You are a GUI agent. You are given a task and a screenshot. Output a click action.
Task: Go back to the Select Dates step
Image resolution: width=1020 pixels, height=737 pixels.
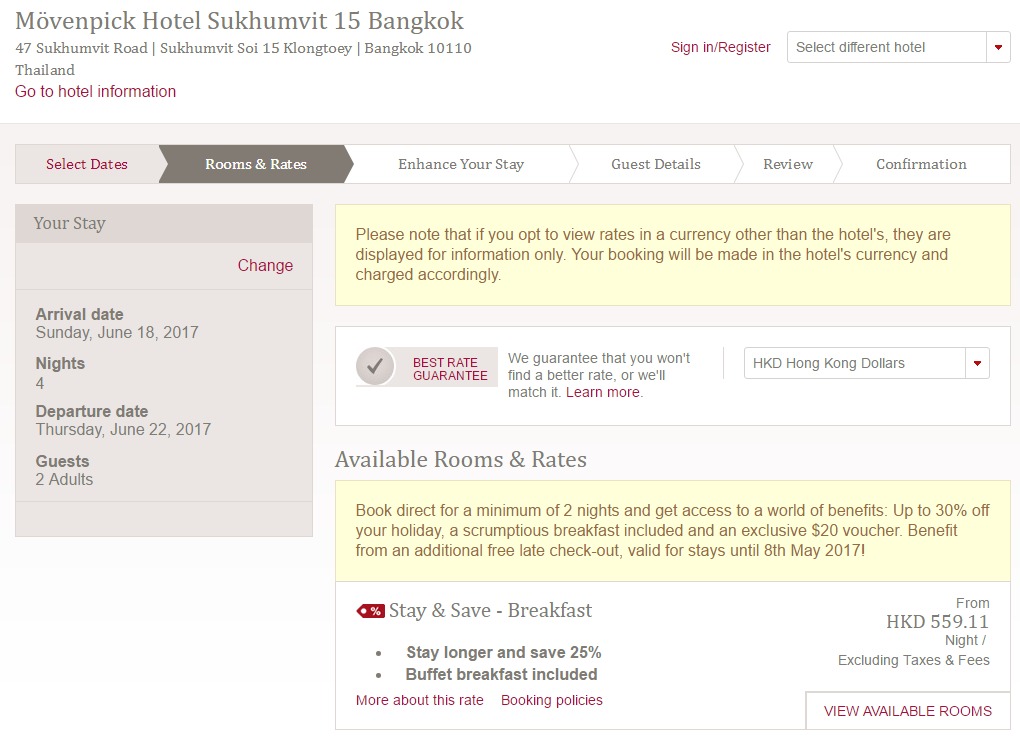click(87, 164)
